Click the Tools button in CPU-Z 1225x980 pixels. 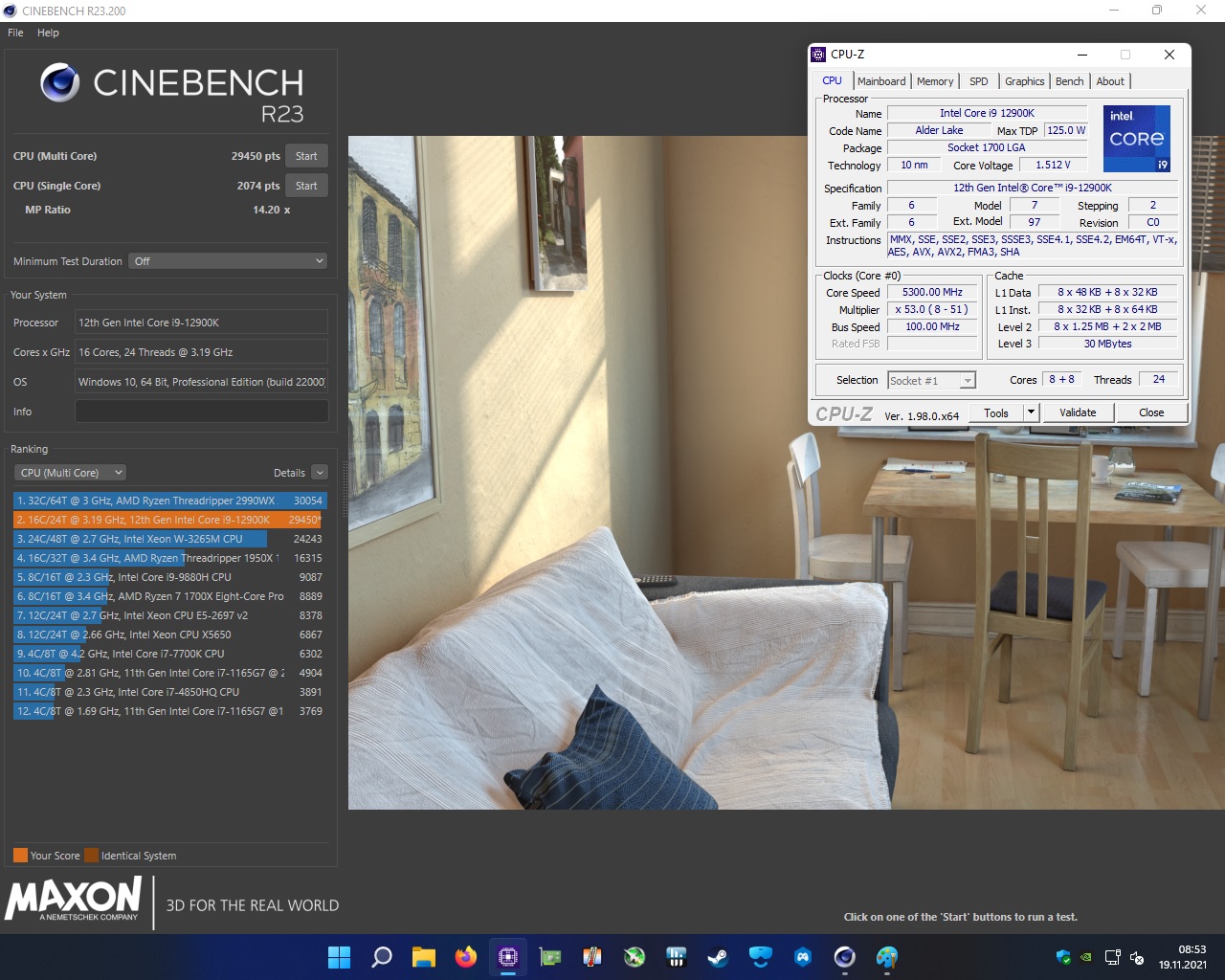[996, 412]
